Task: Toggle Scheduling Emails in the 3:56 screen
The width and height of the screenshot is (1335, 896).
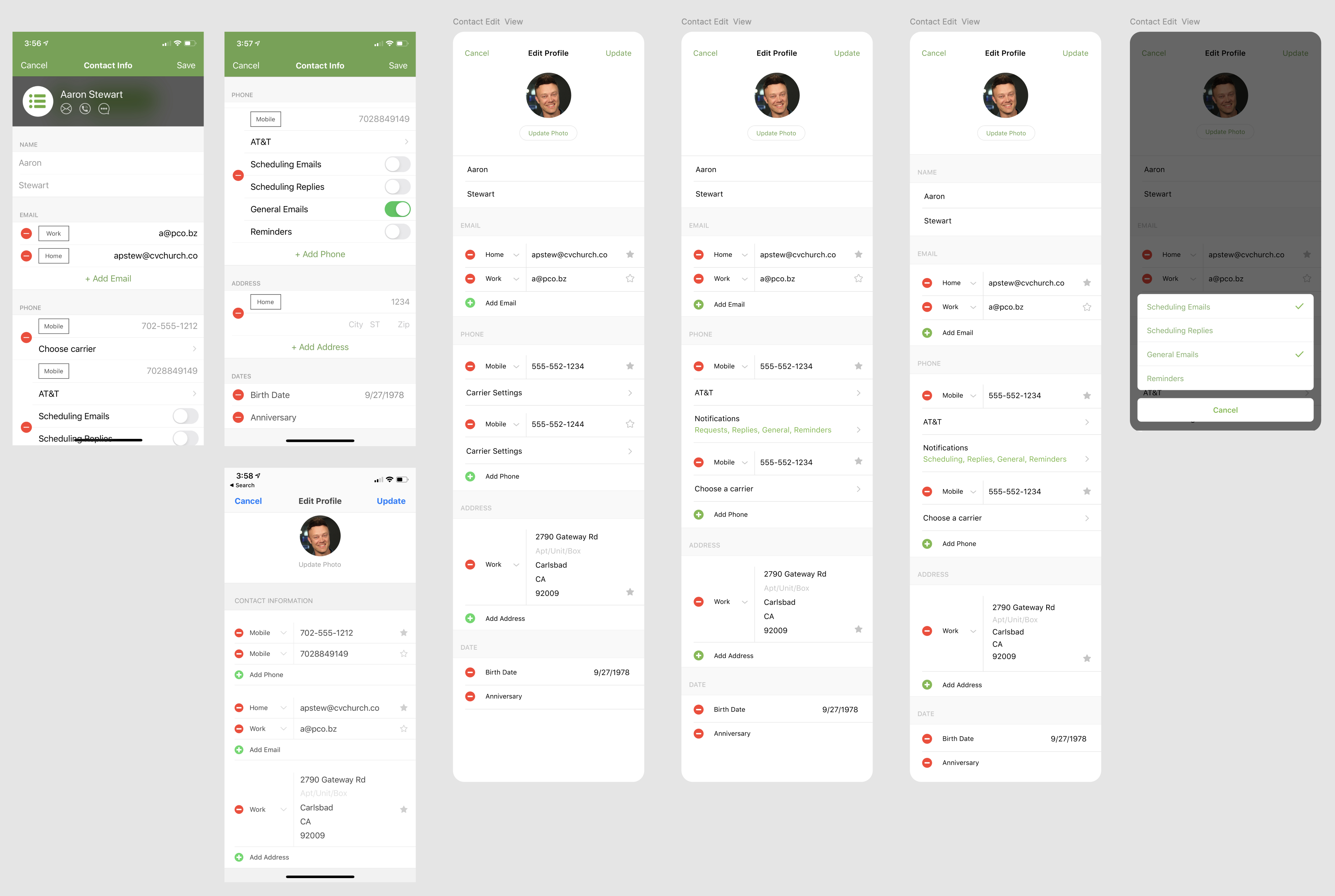Action: point(185,416)
